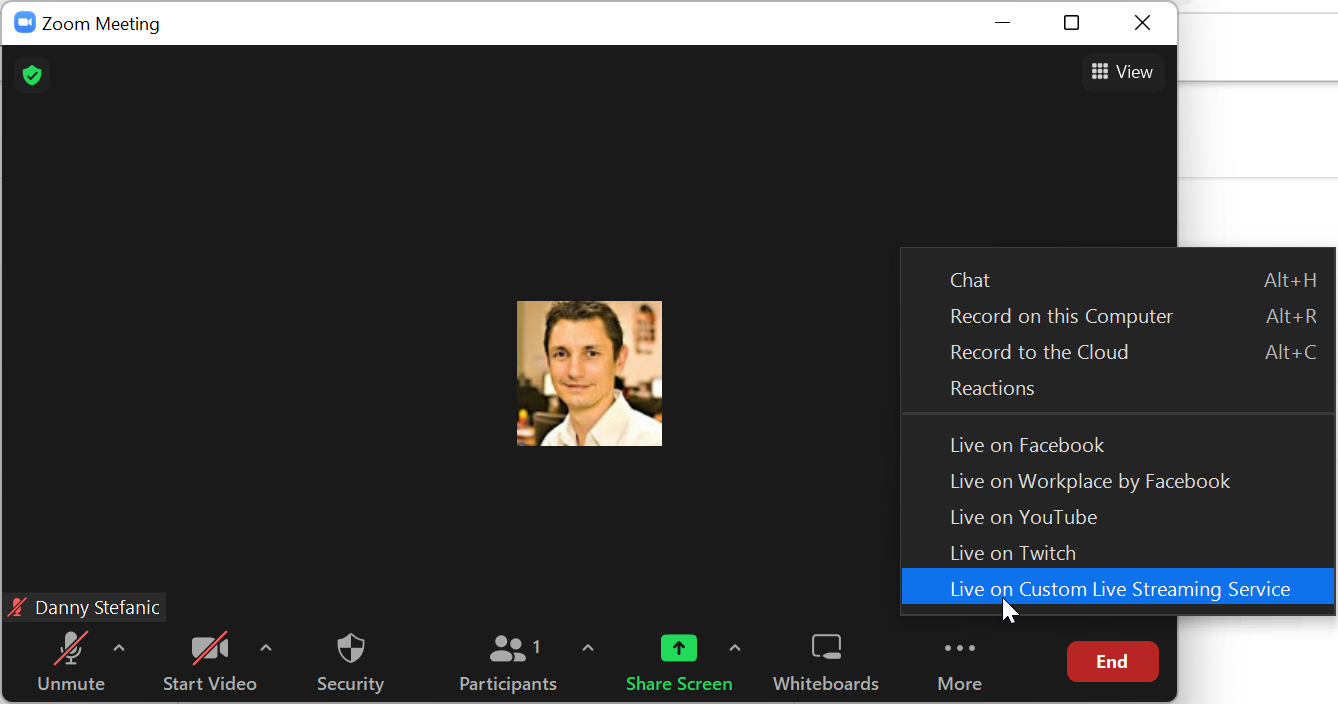1338x704 pixels.
Task: Choose Record to the Cloud
Action: pos(1118,352)
